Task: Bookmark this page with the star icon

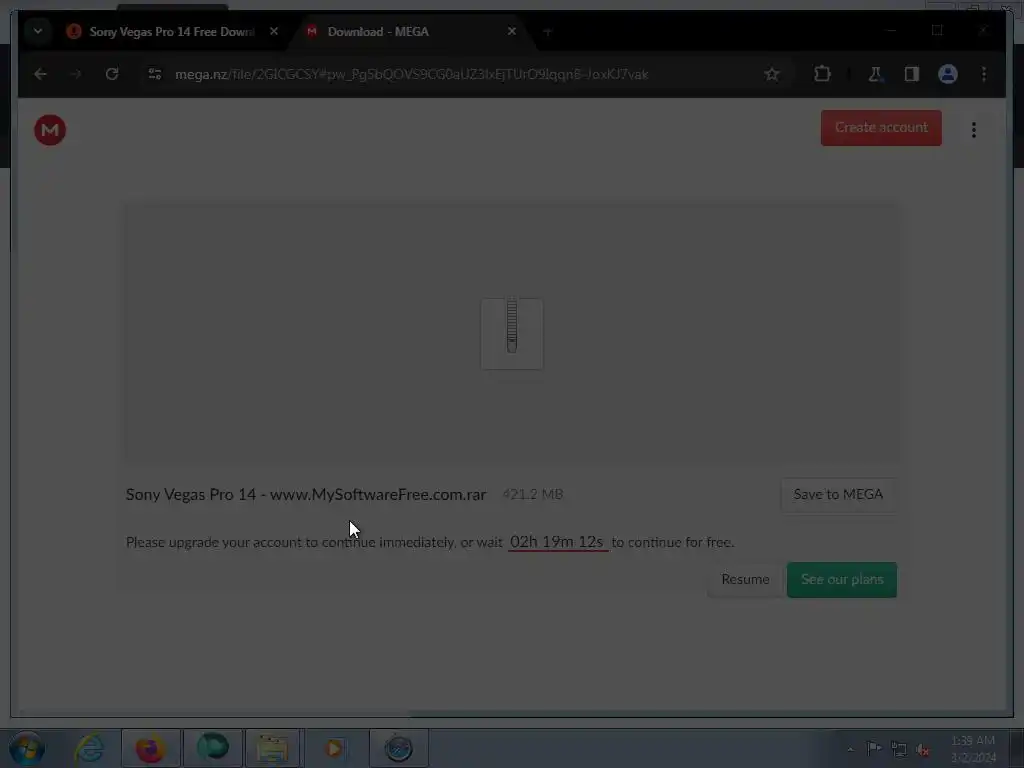Action: click(x=772, y=74)
